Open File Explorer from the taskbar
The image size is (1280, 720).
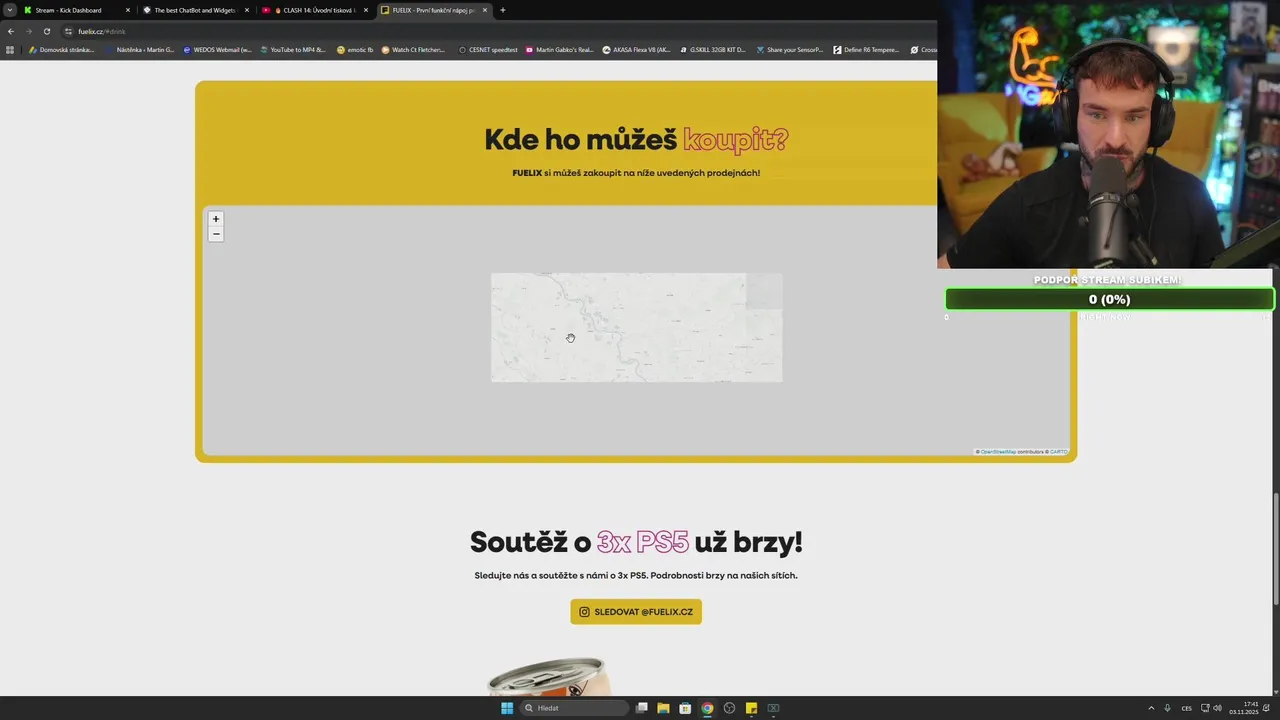pyautogui.click(x=663, y=708)
